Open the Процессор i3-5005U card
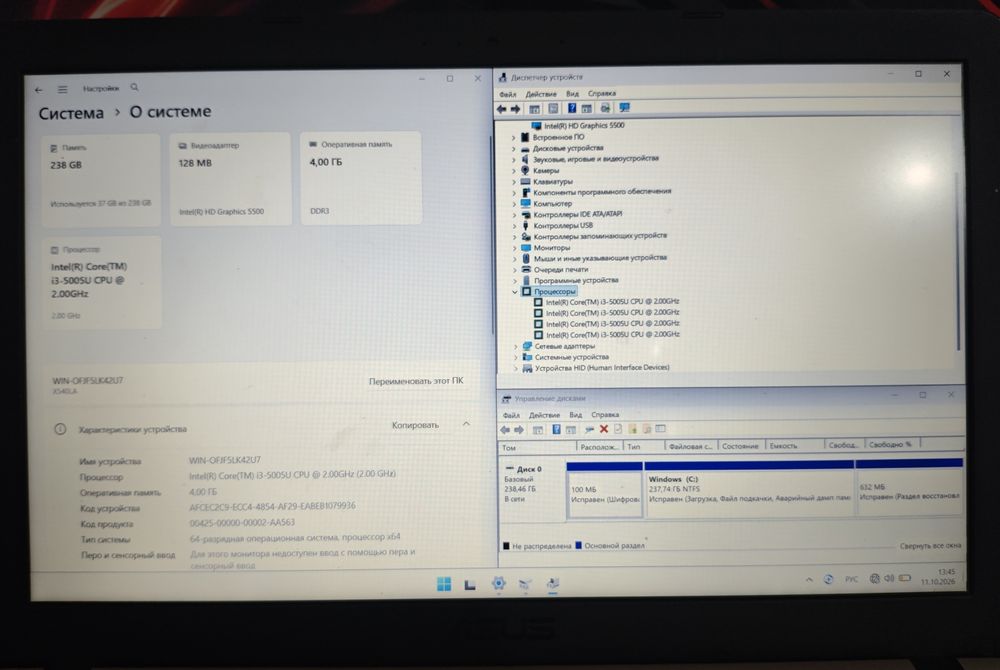Screen dimensions: 1000x670 (x=102, y=282)
